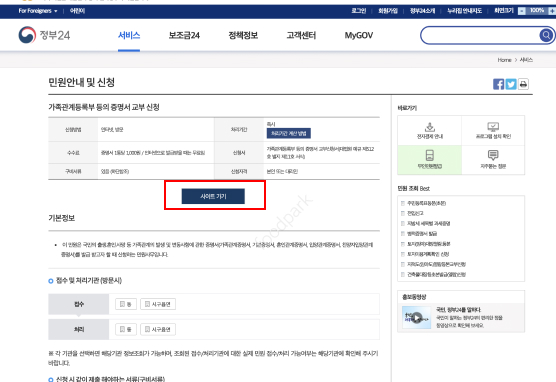Play the 홍보동영상 video thumbnail
The image size is (556, 382).
tap(417, 317)
